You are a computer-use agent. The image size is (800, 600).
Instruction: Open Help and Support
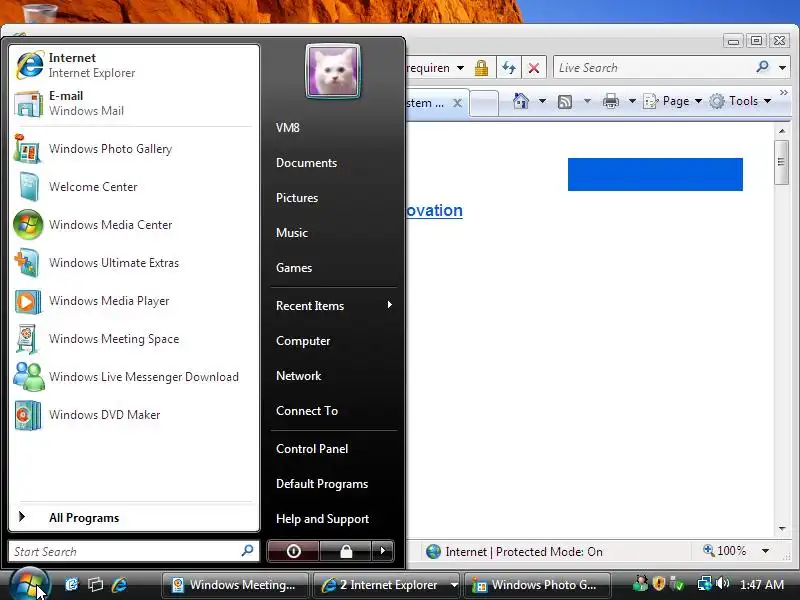[322, 519]
